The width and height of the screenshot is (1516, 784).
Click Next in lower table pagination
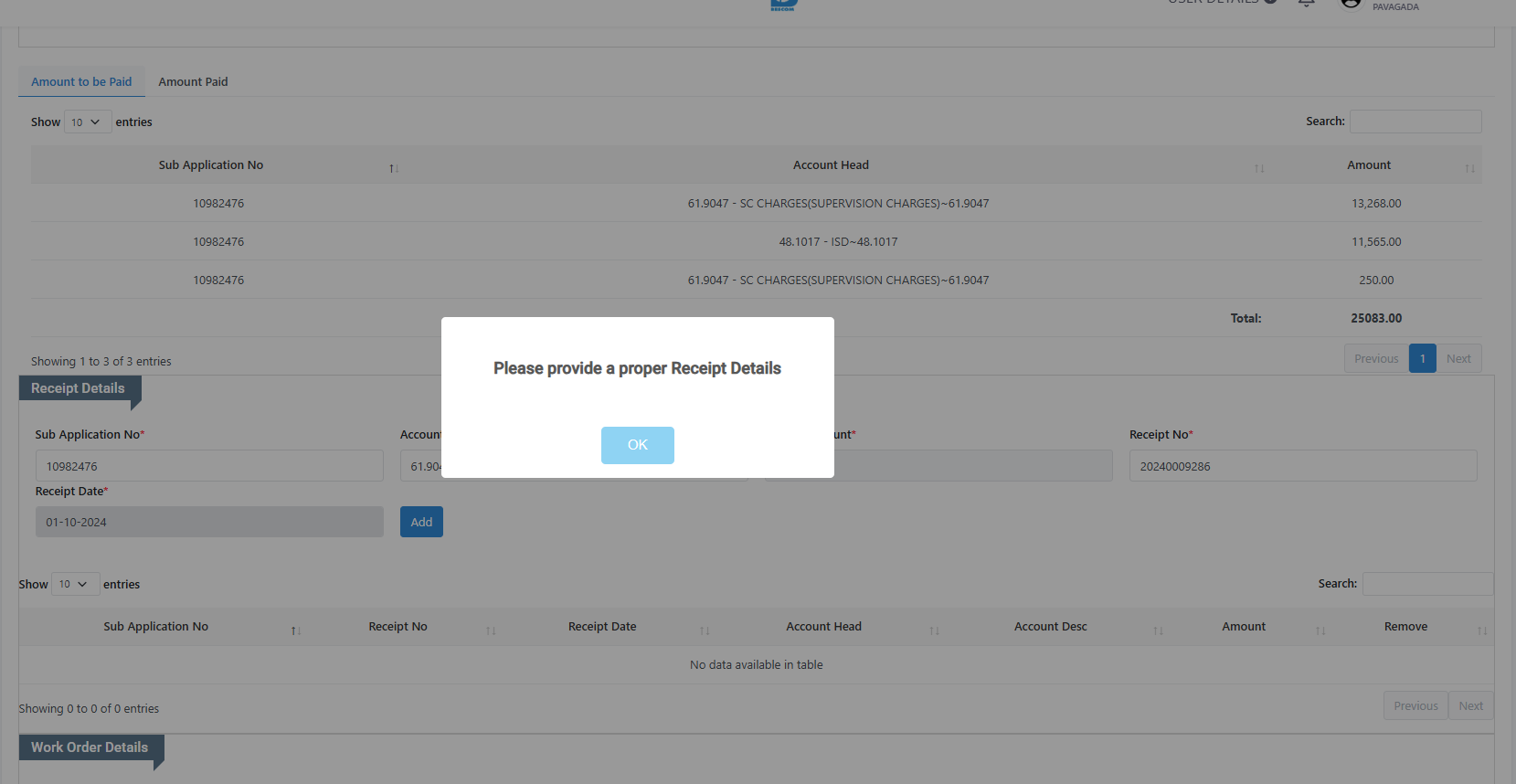(x=1471, y=705)
